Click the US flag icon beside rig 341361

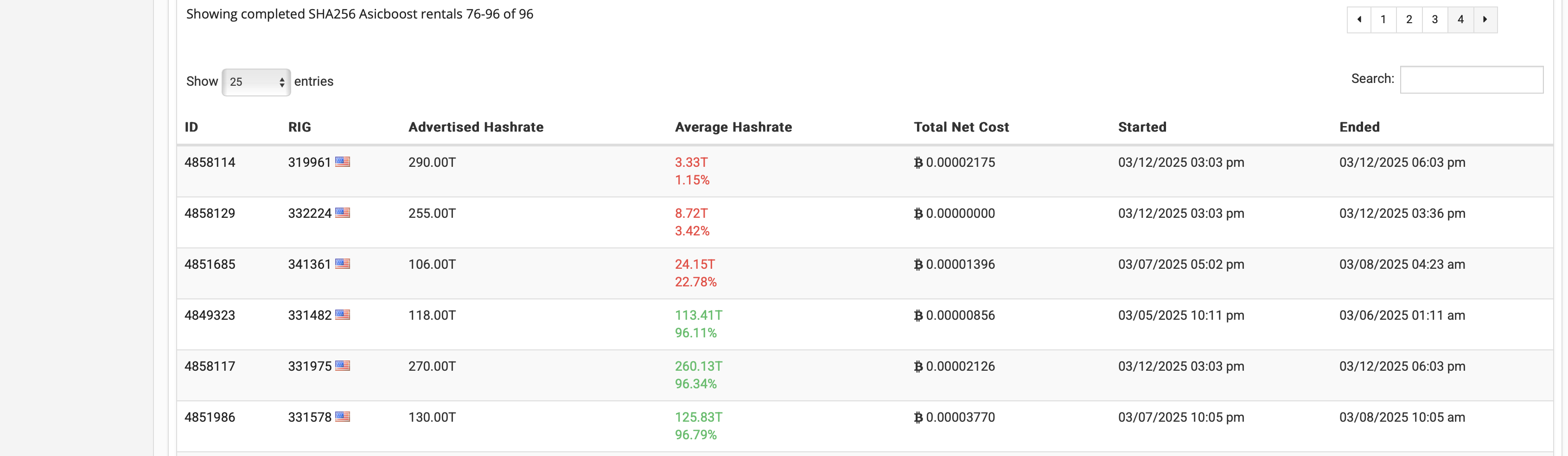(x=343, y=264)
